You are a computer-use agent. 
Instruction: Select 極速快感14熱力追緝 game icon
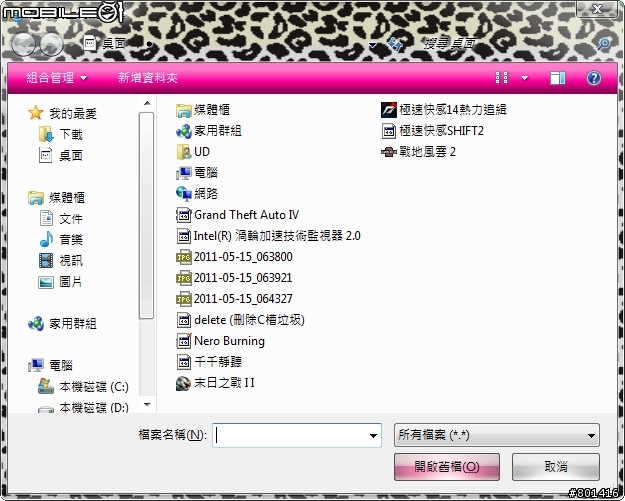[389, 110]
